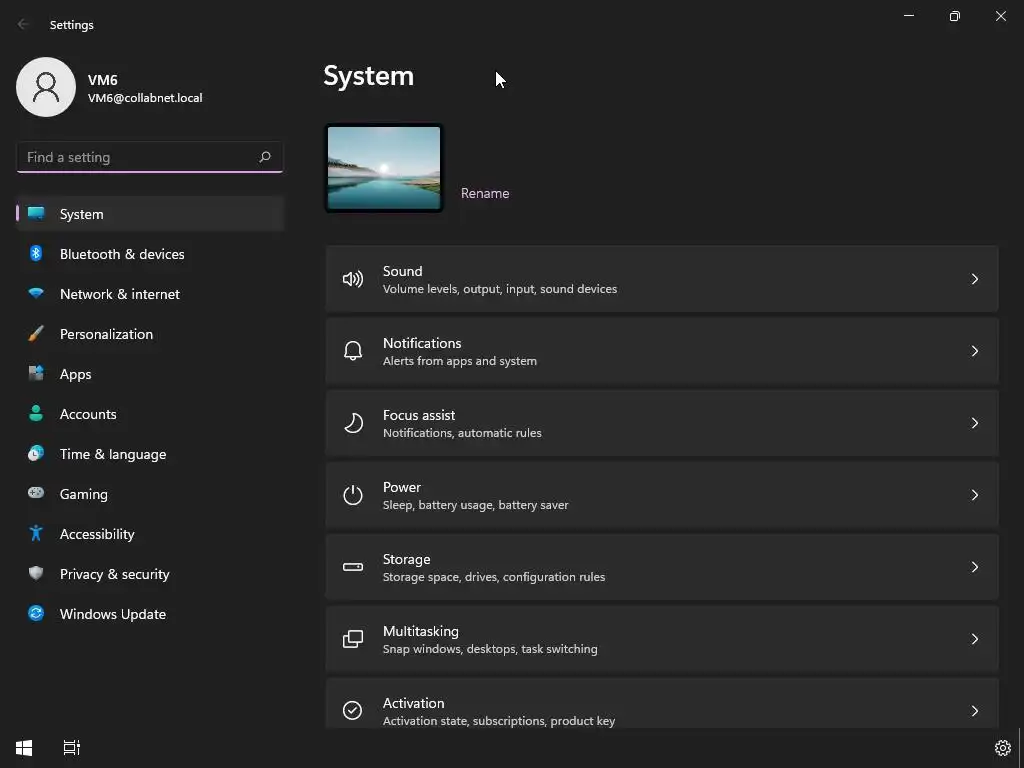Open the Multitasking chevron arrow
The height and width of the screenshot is (768, 1024).
point(975,639)
